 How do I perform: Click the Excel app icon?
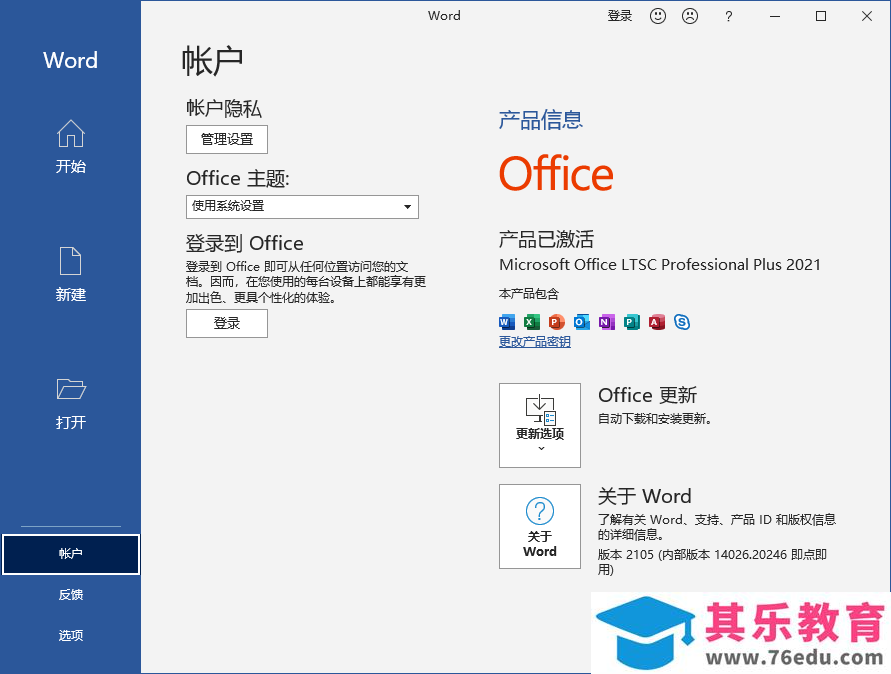532,322
